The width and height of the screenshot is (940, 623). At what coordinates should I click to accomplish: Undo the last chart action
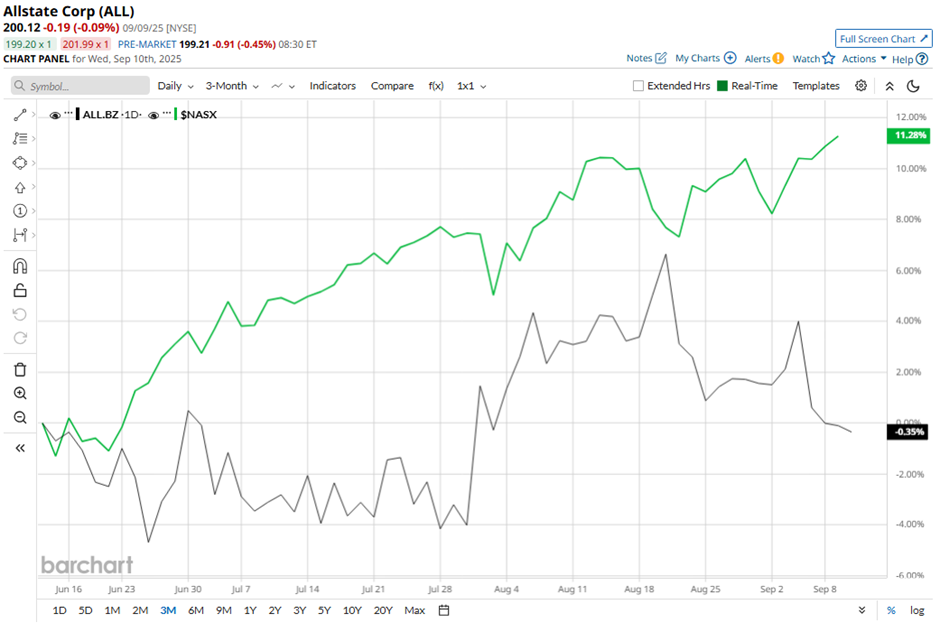[20, 314]
